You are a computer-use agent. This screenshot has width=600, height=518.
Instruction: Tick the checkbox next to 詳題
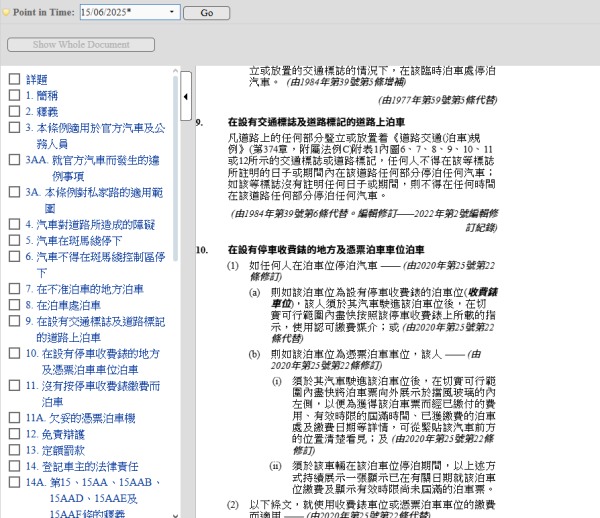(14, 79)
